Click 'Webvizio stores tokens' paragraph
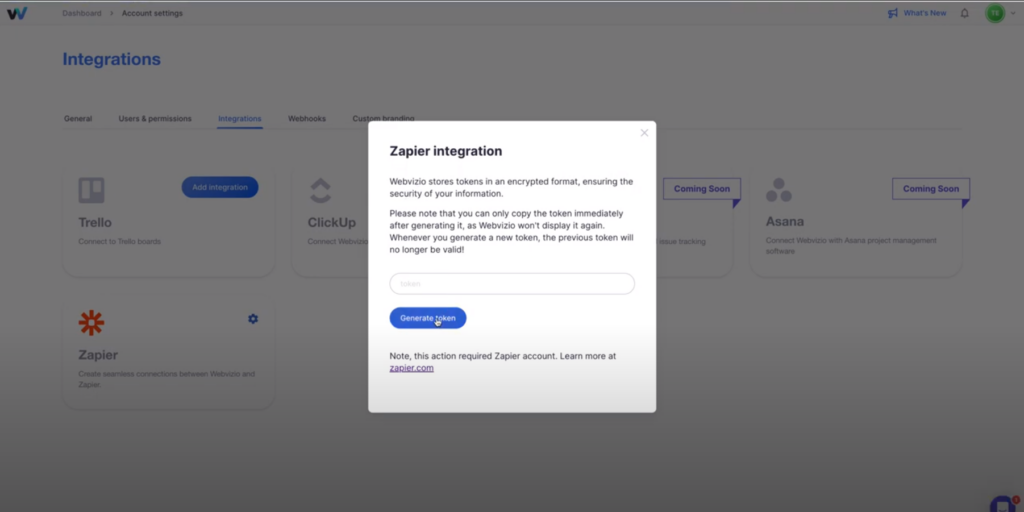1024x512 pixels. pos(511,187)
